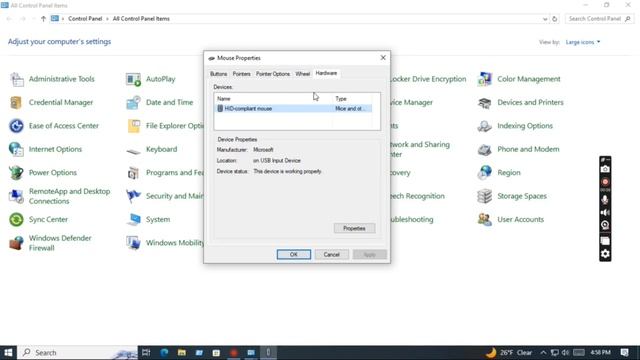
Task: Open Credential Manager icon
Action: 16,102
